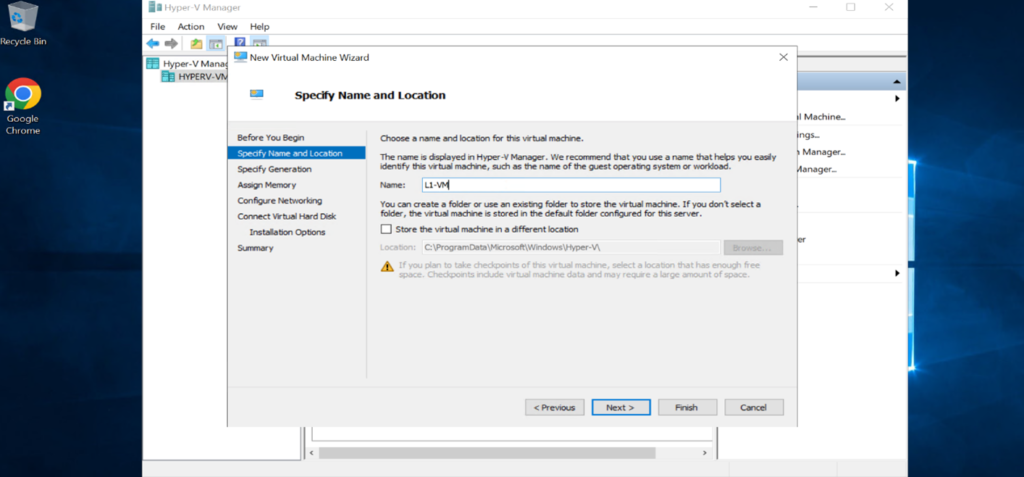Jump to the Summary wizard step

click(255, 248)
